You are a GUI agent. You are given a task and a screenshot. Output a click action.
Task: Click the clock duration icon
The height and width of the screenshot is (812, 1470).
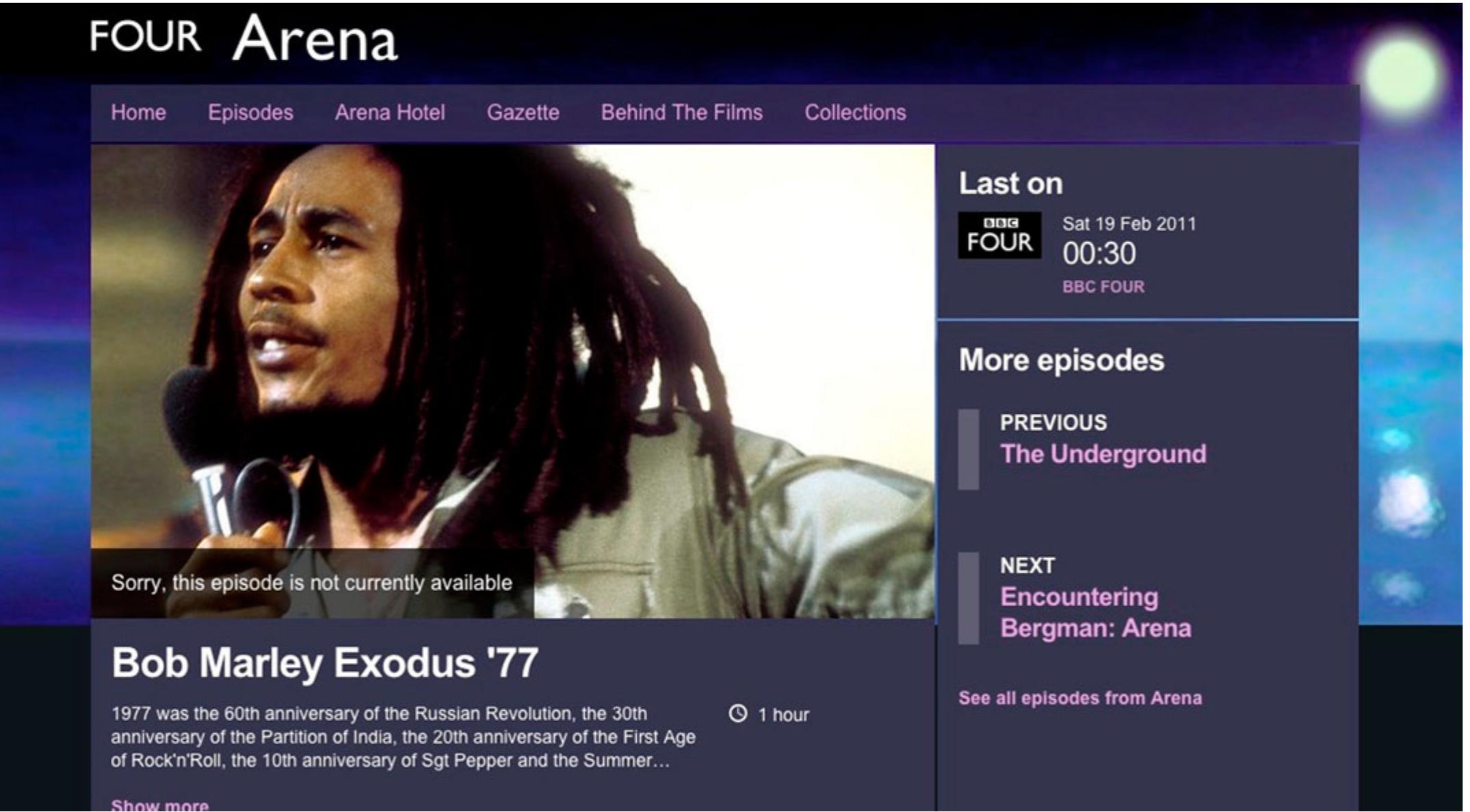[738, 713]
